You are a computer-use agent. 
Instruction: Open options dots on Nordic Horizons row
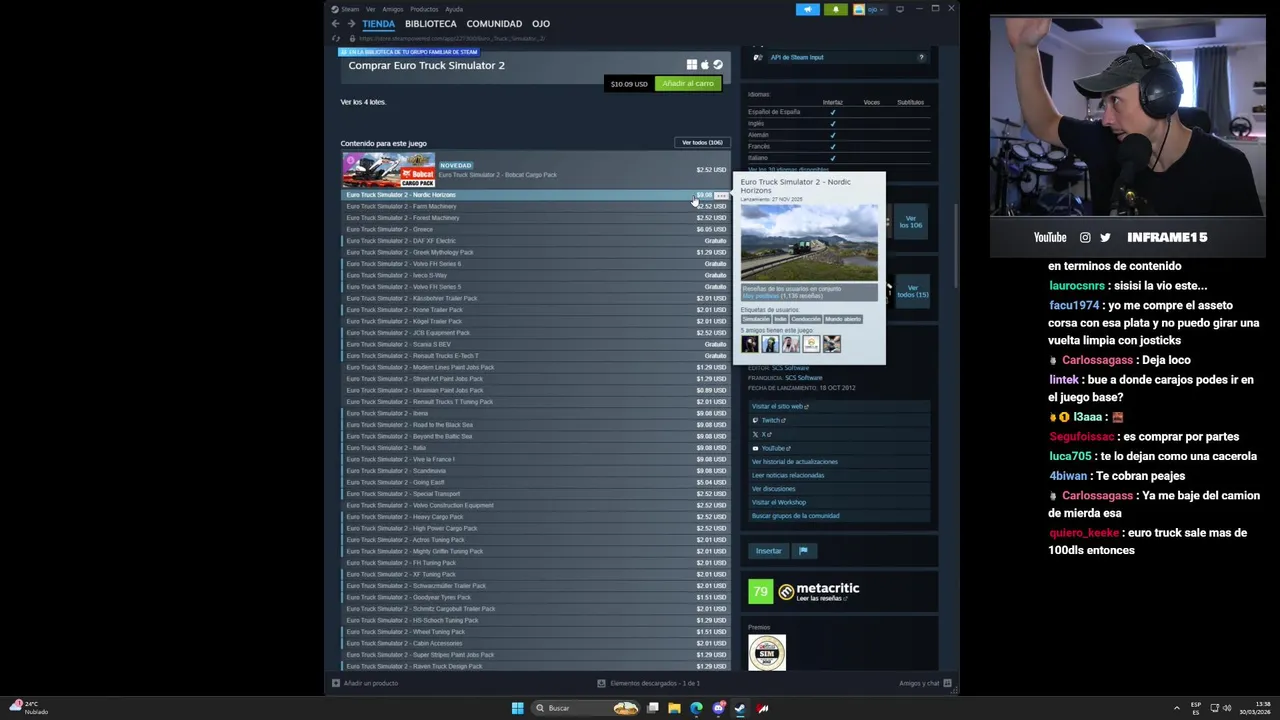click(x=721, y=195)
